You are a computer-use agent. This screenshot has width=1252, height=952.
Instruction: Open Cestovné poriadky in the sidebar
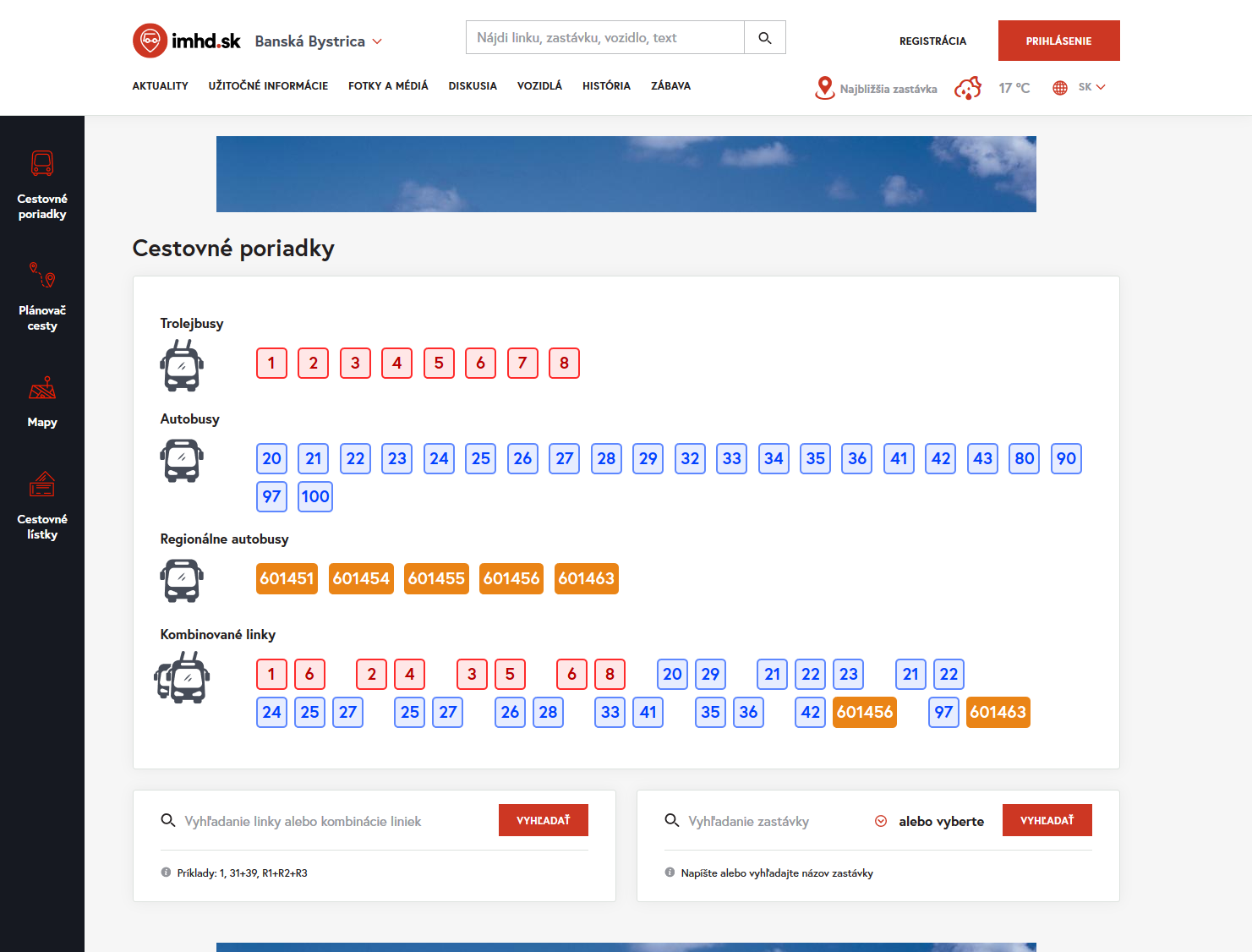point(42,185)
